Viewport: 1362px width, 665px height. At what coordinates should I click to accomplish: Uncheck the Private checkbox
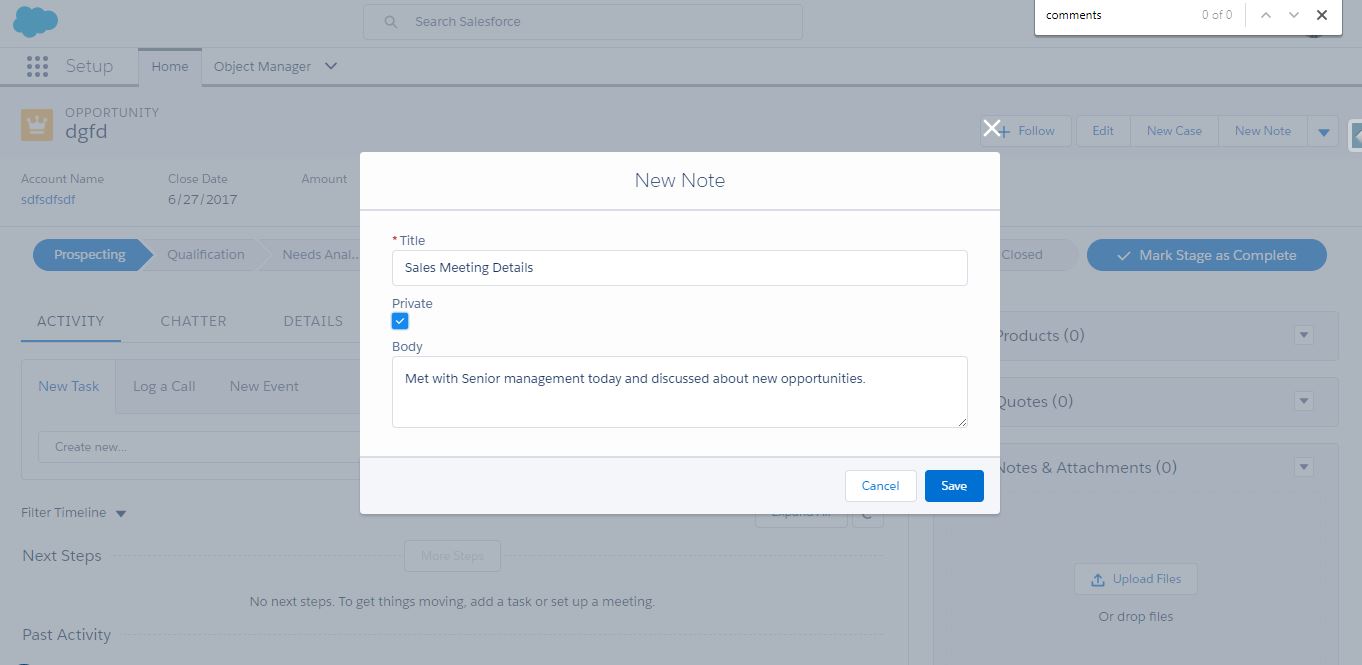pyautogui.click(x=400, y=320)
